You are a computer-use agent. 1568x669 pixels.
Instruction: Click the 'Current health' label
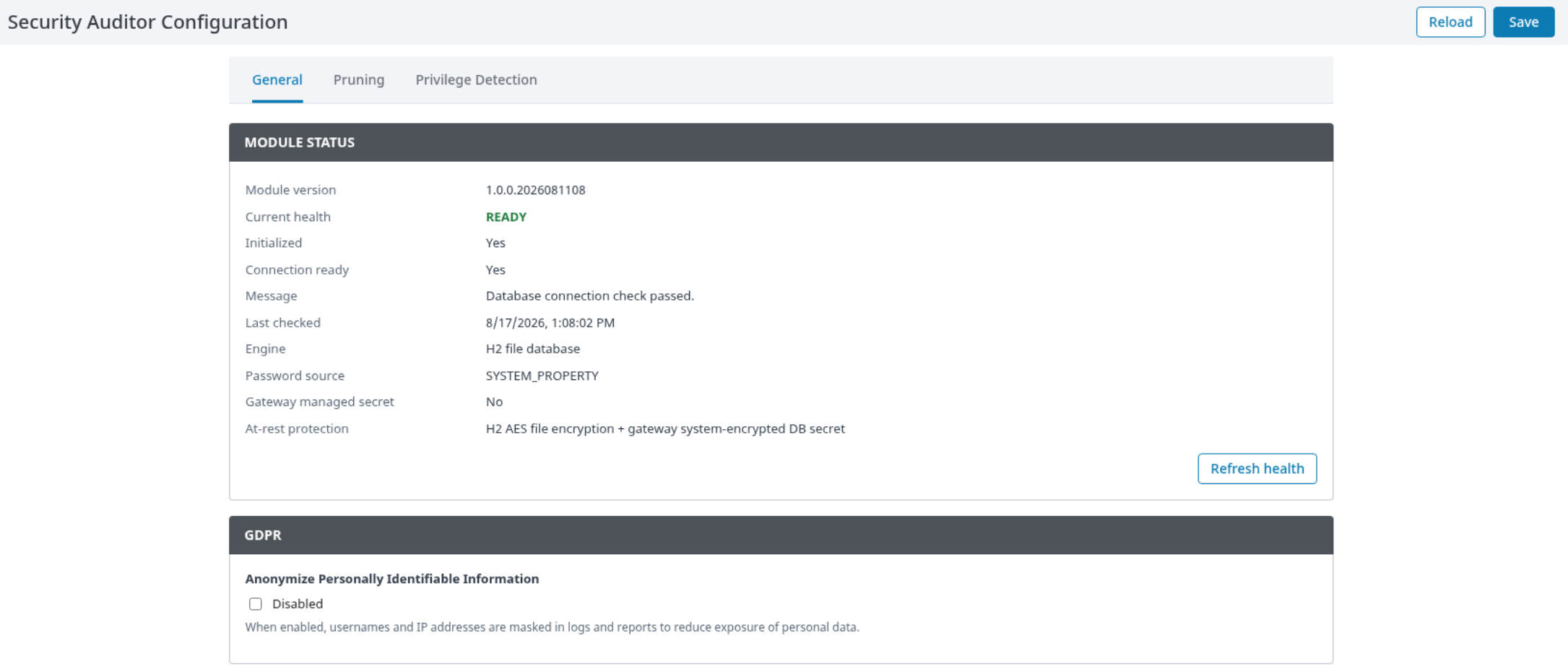(x=287, y=217)
